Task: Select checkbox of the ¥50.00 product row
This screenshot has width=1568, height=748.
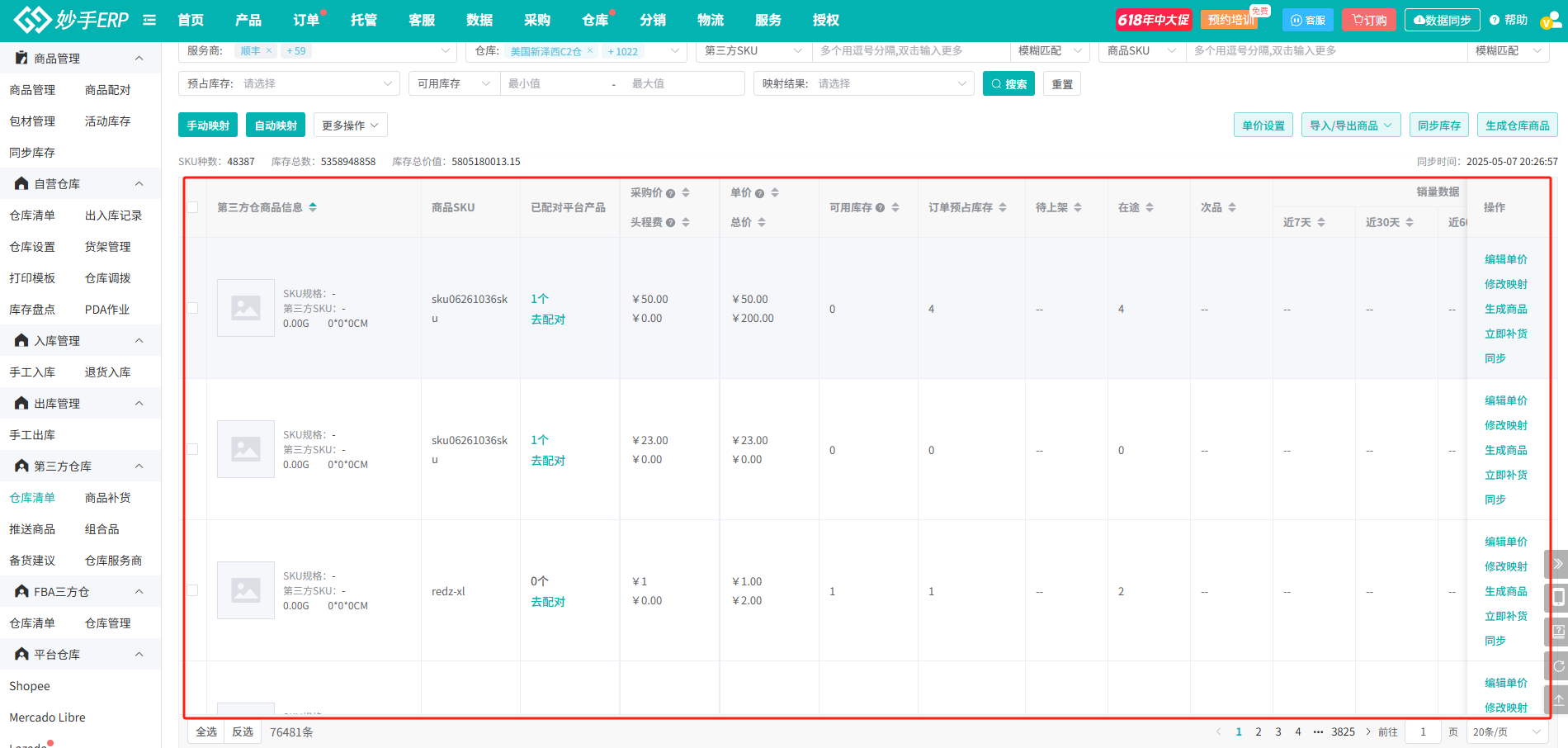Action: pyautogui.click(x=192, y=308)
